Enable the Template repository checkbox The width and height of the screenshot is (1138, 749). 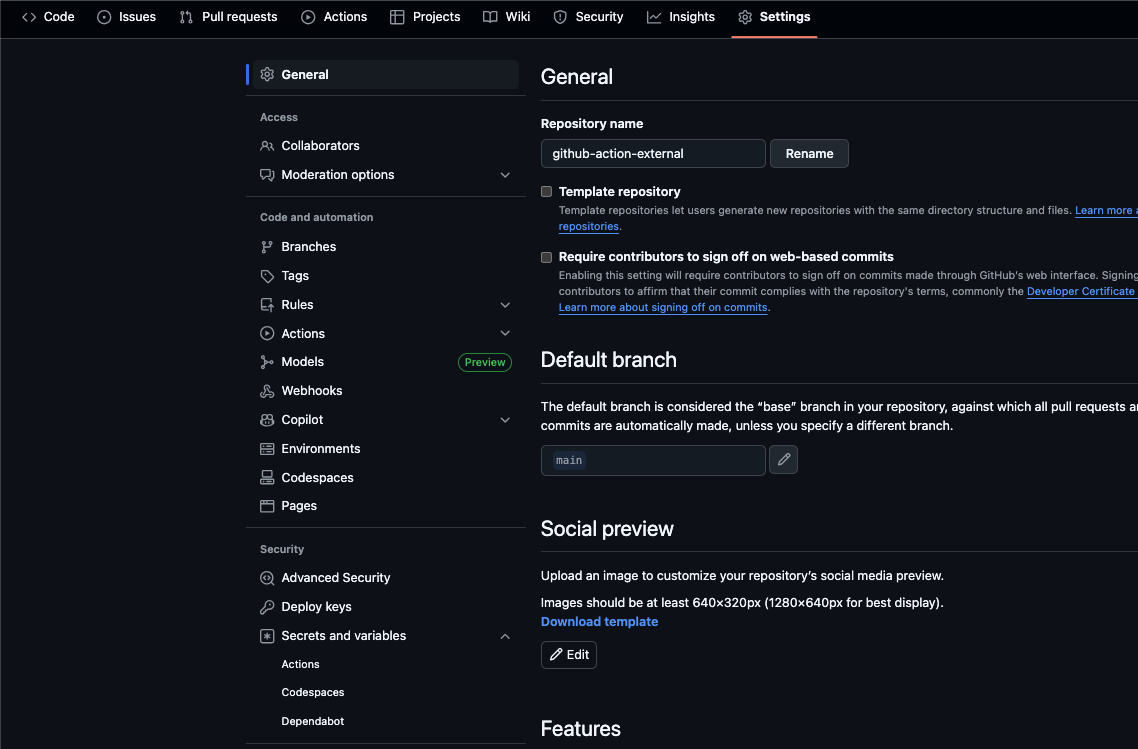(546, 191)
